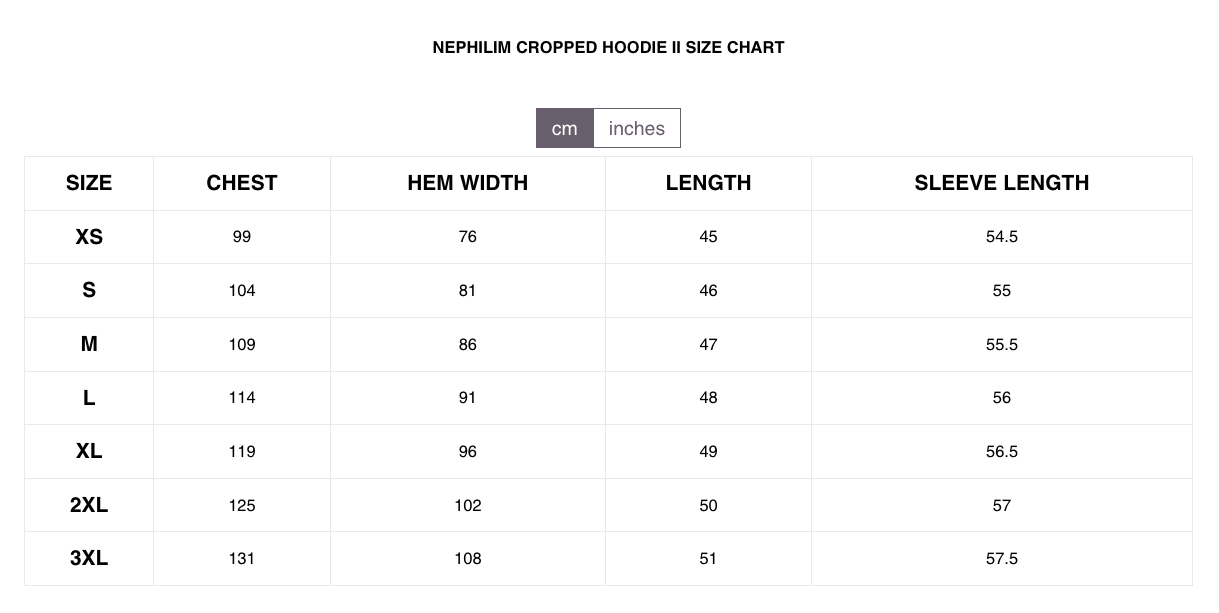The height and width of the screenshot is (613, 1219).
Task: Click the CHEST column header
Action: tap(242, 183)
